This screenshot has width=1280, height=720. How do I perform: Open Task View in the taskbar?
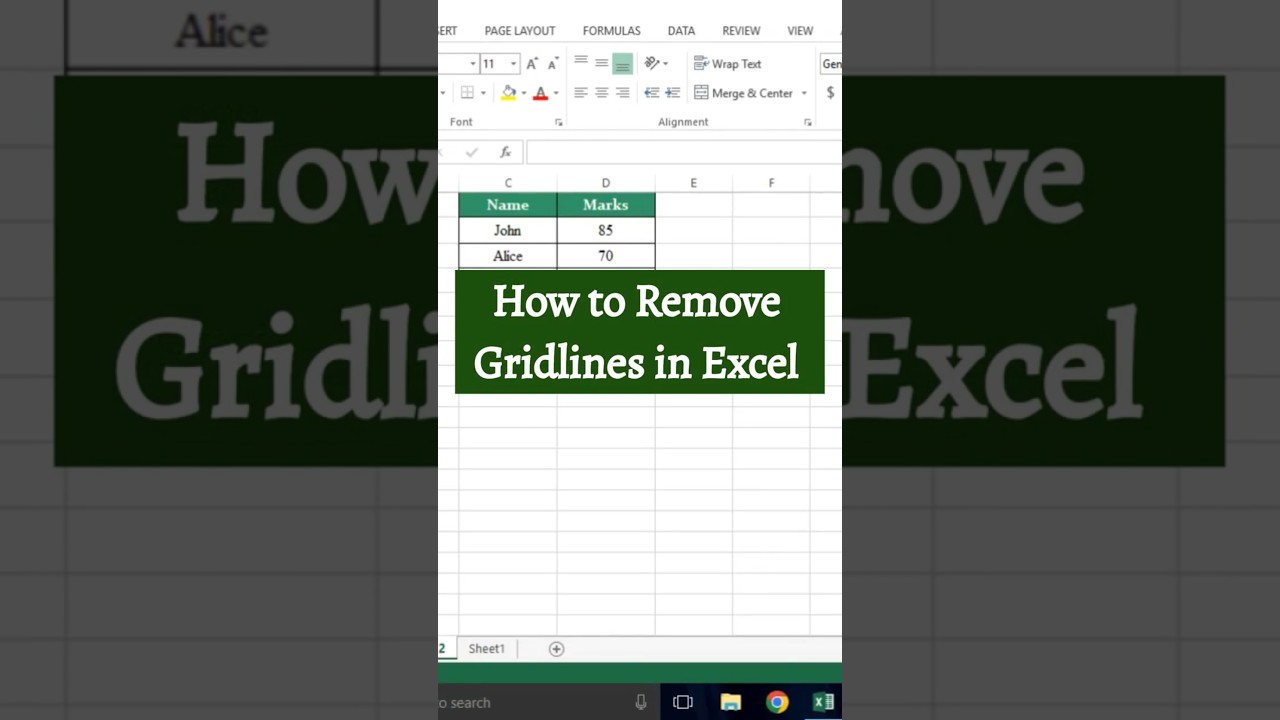click(683, 702)
